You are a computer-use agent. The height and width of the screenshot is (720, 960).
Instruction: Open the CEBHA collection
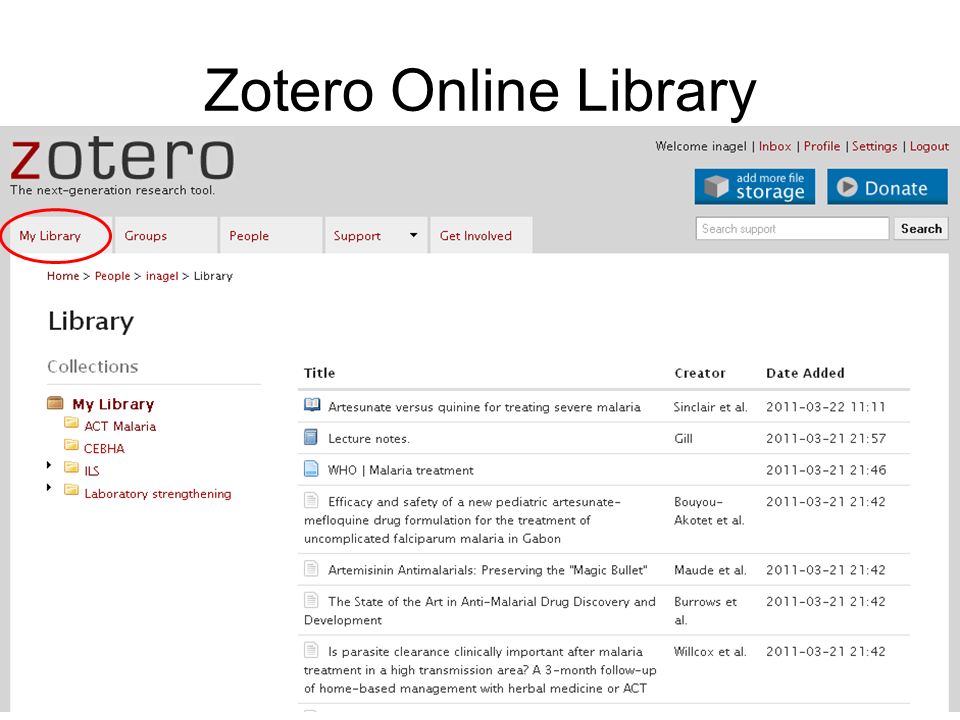coord(104,449)
